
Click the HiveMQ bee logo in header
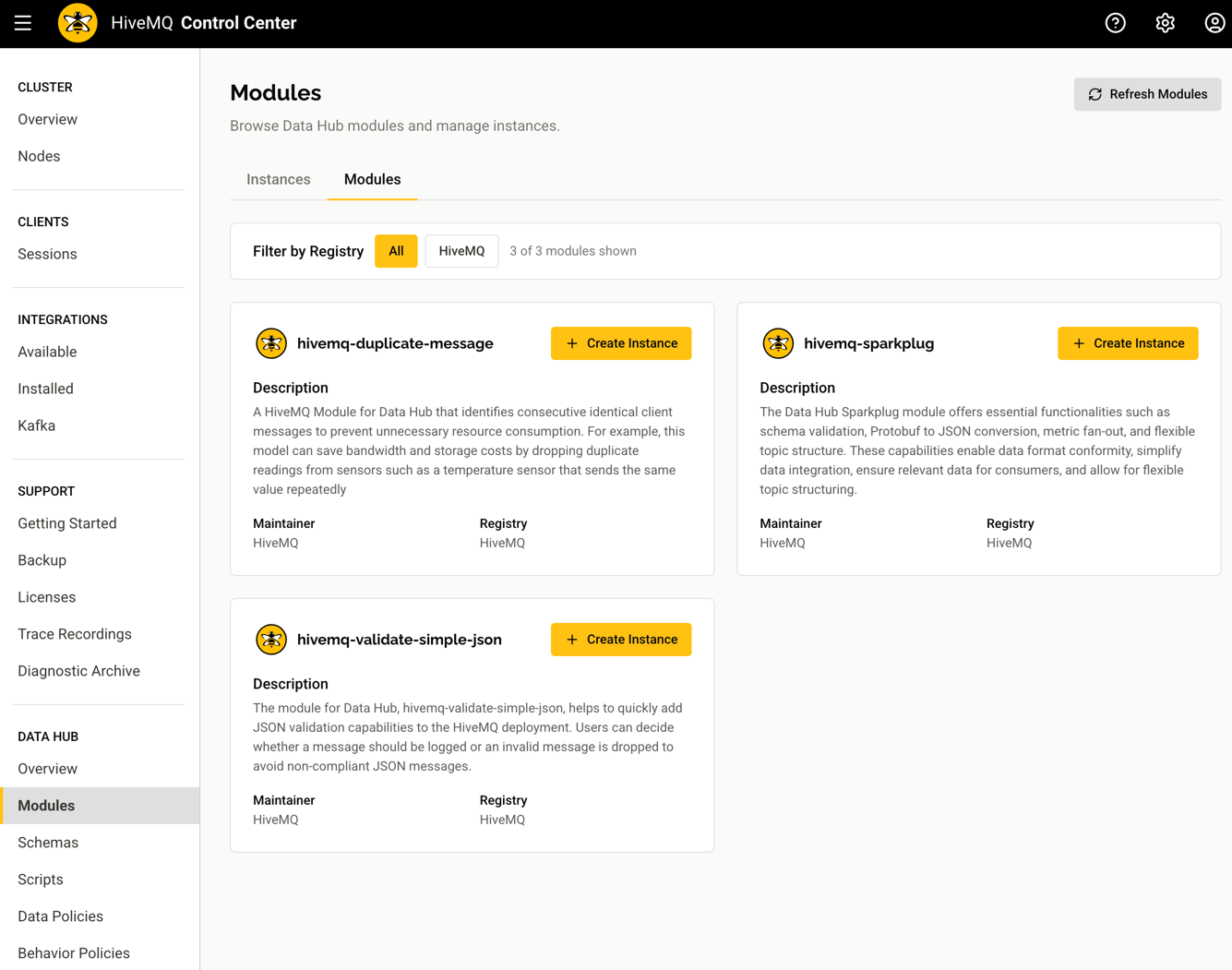[x=78, y=23]
